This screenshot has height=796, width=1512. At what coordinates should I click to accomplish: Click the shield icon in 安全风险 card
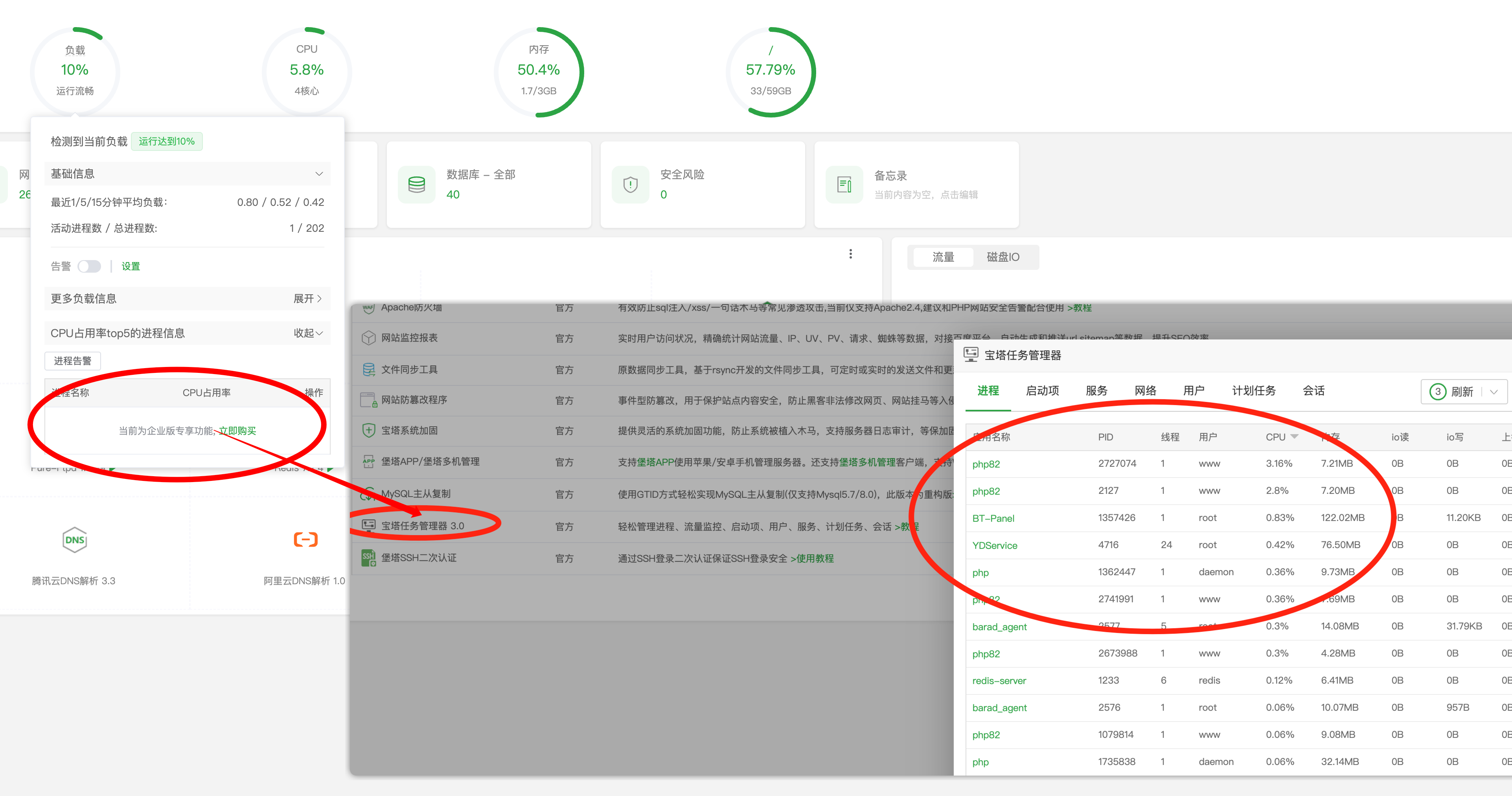pyautogui.click(x=630, y=185)
